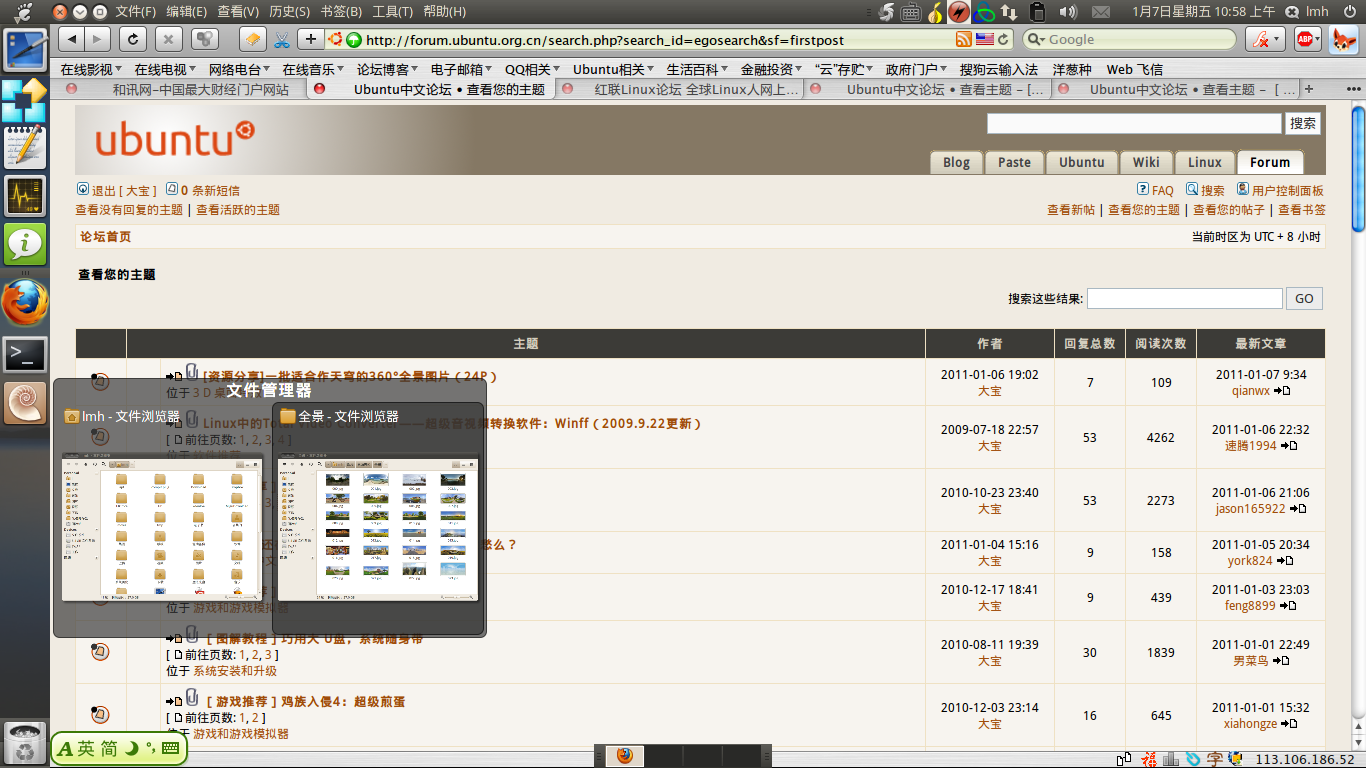Expand the 在线影视 bookmark folder
1366x768 pixels.
(91, 70)
